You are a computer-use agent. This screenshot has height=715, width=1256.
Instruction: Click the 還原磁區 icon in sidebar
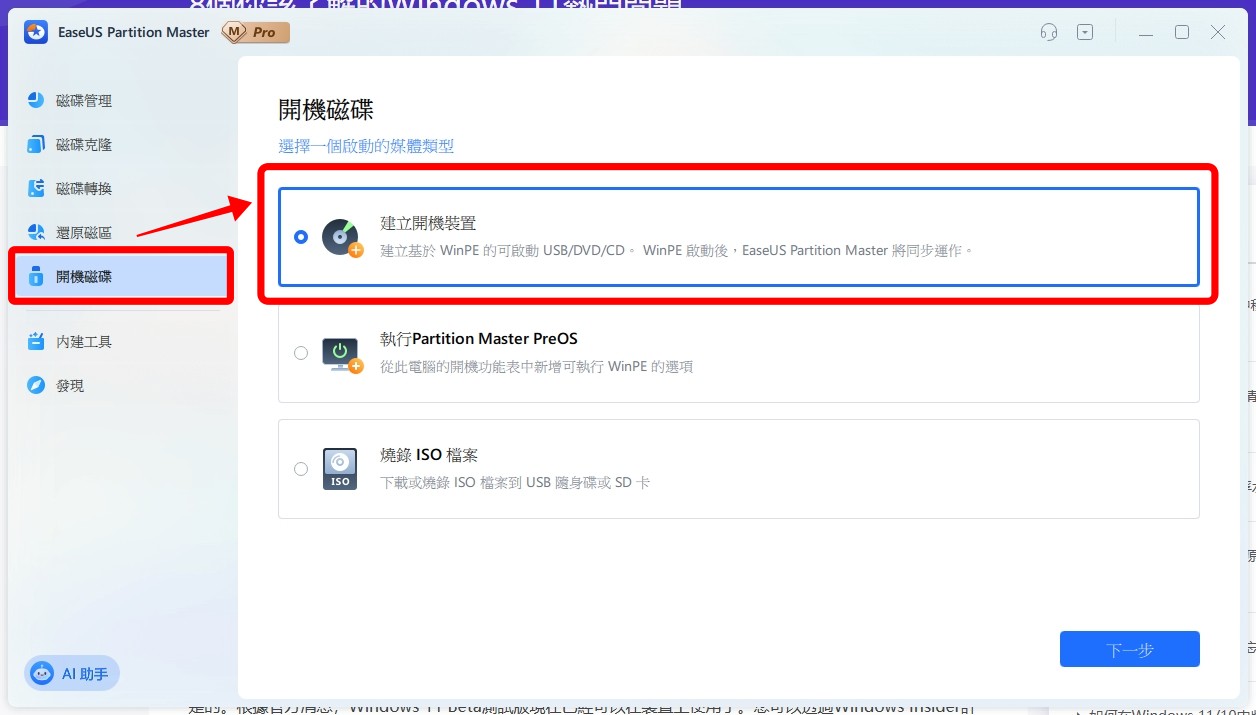tap(36, 233)
